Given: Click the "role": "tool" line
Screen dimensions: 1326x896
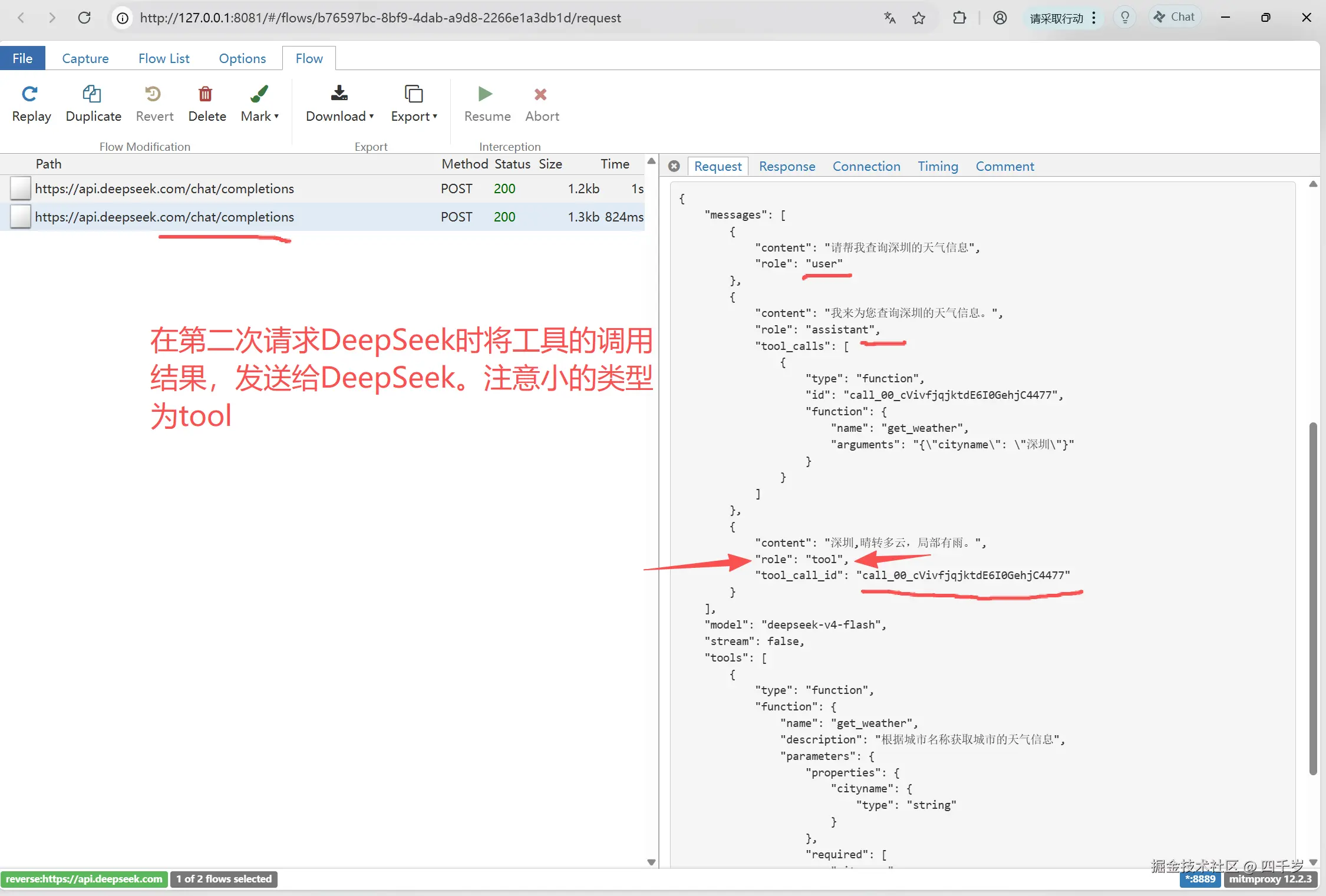Looking at the screenshot, I should pyautogui.click(x=801, y=559).
